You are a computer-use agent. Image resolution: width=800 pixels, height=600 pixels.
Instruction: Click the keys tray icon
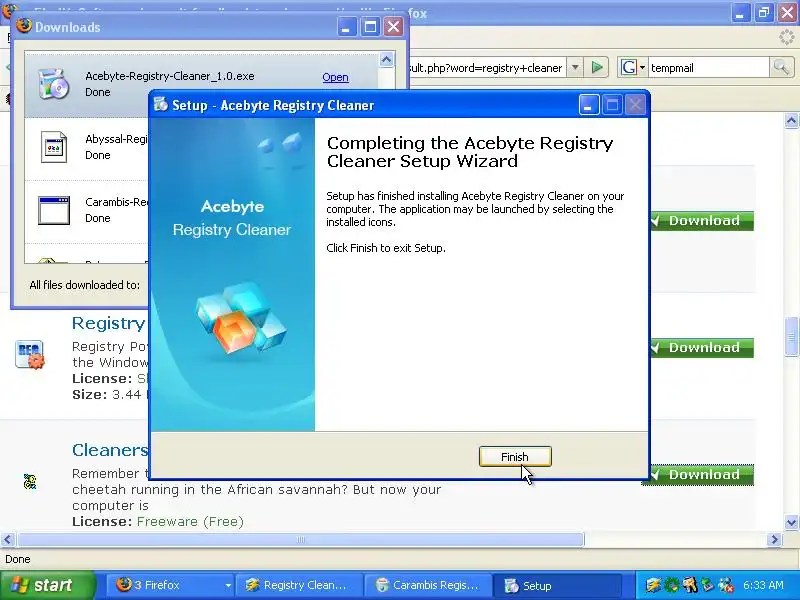coord(689,585)
